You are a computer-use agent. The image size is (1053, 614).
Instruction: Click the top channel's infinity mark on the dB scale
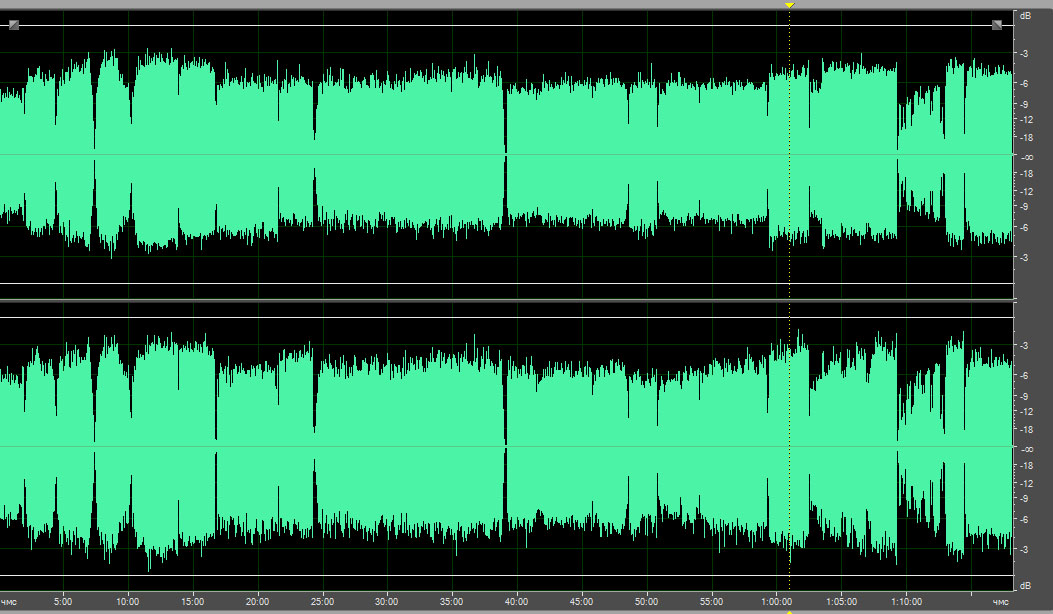click(x=1027, y=157)
